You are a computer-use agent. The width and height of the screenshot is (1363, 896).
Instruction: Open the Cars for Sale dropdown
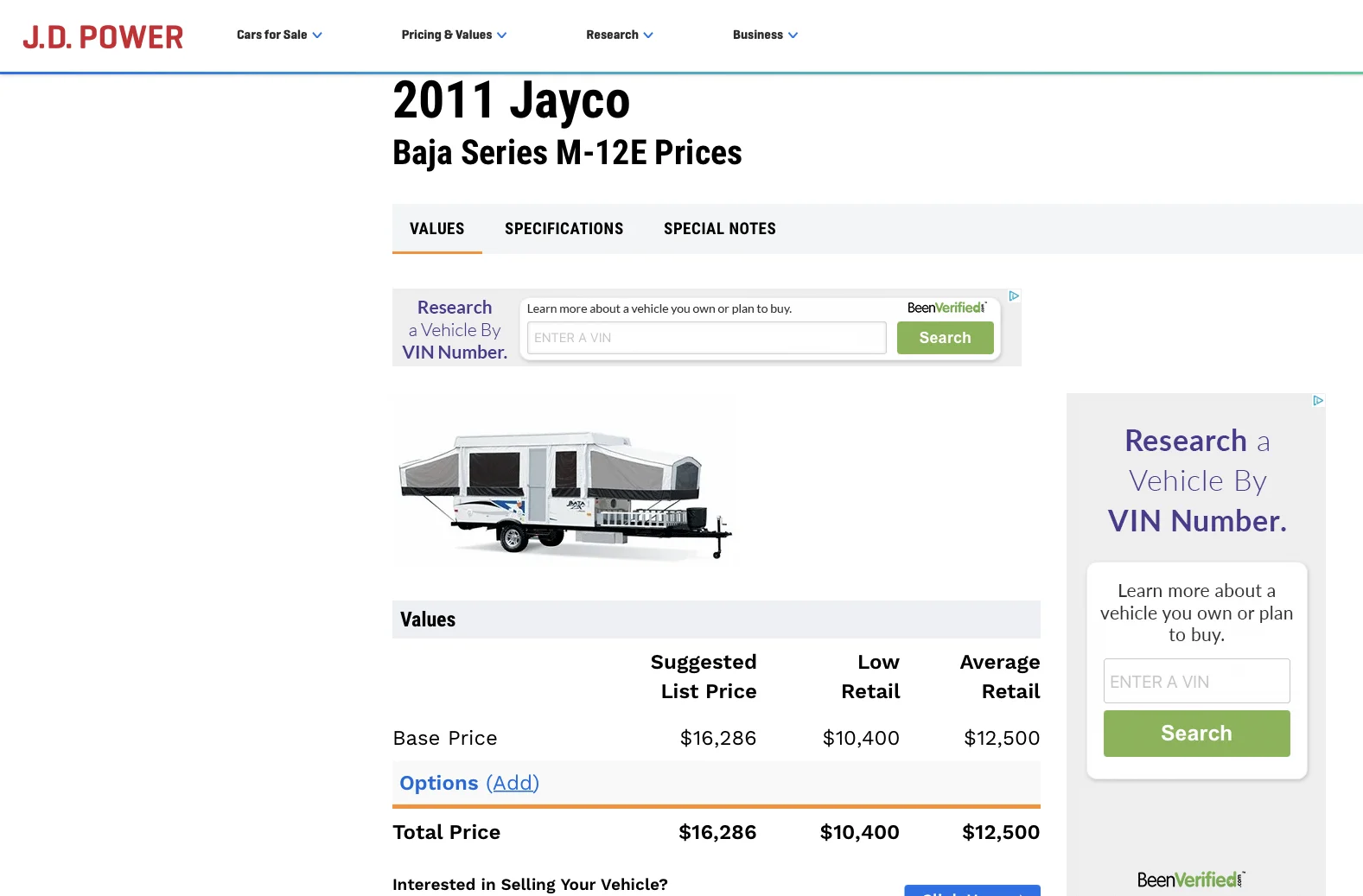click(278, 35)
